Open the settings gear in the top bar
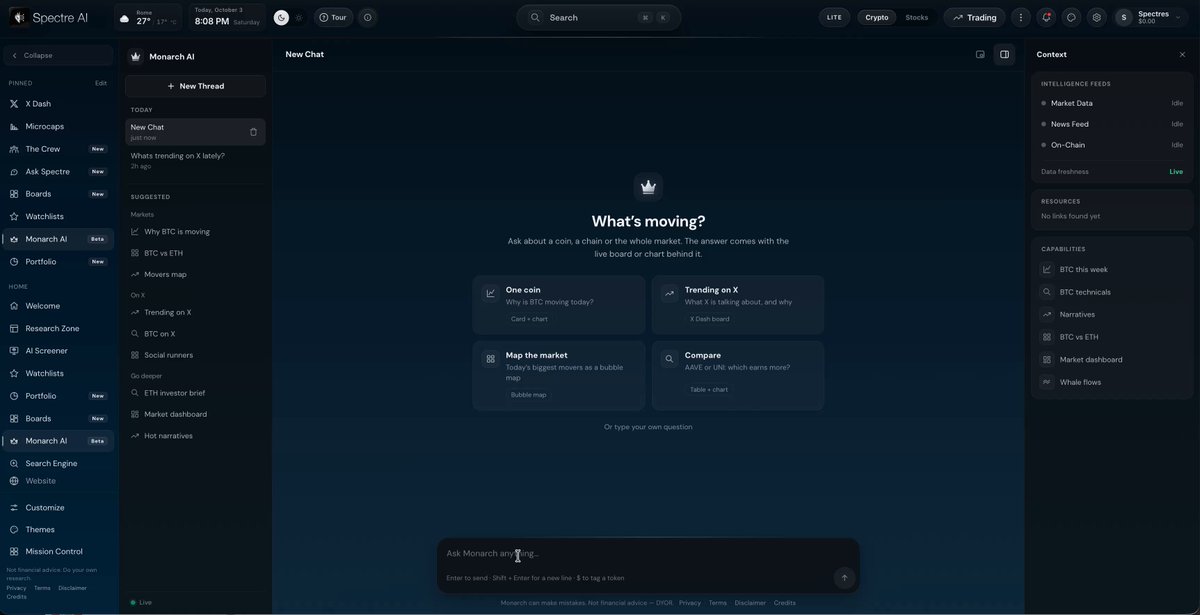This screenshot has height=615, width=1200. [x=1097, y=17]
